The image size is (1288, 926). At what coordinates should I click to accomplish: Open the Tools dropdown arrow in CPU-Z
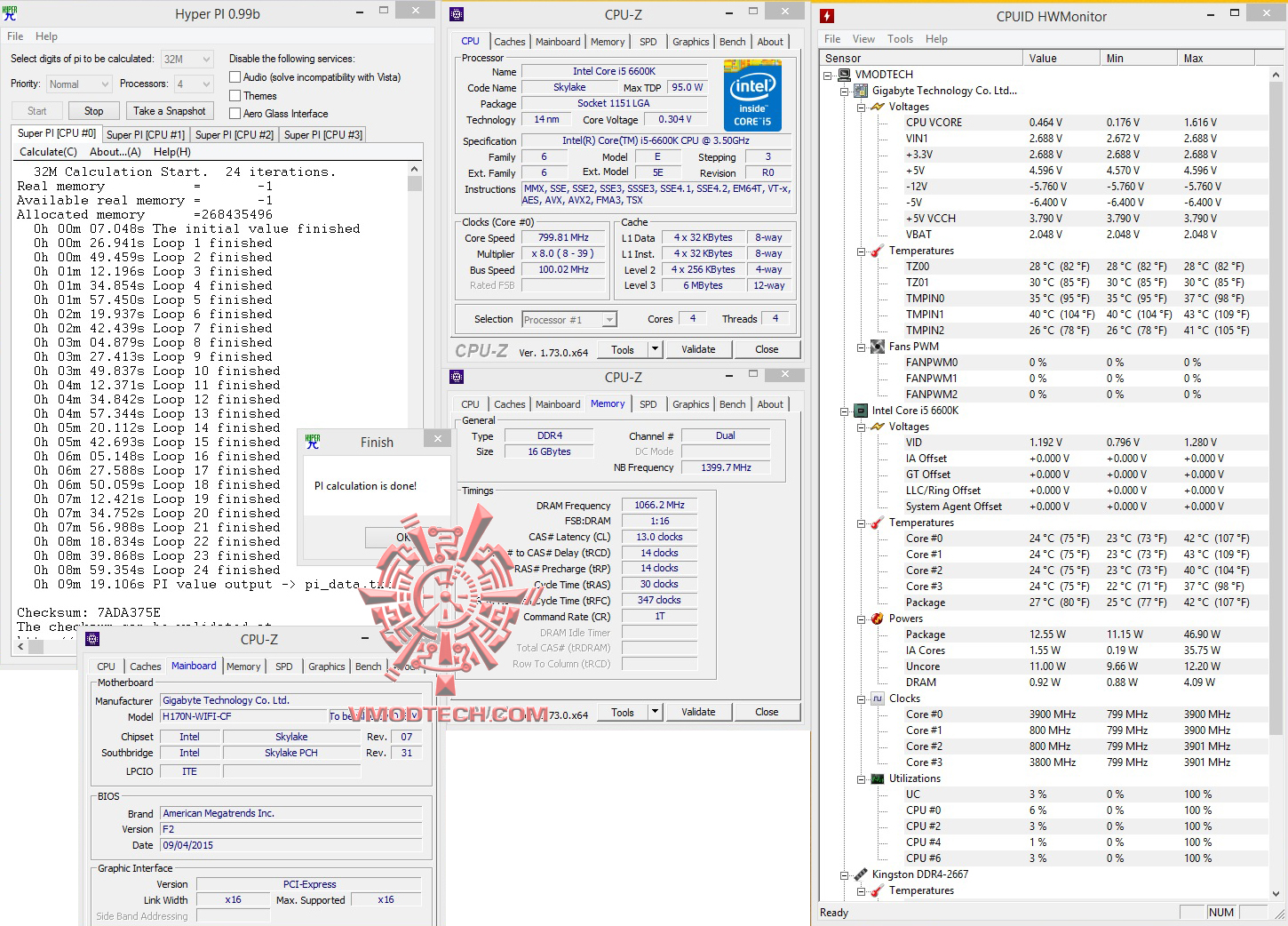pos(655,349)
